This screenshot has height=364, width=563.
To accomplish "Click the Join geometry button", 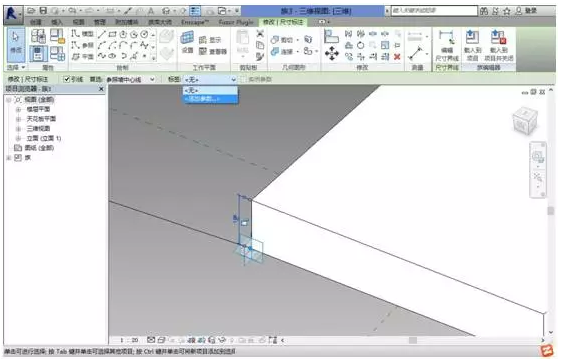I will point(283,51).
